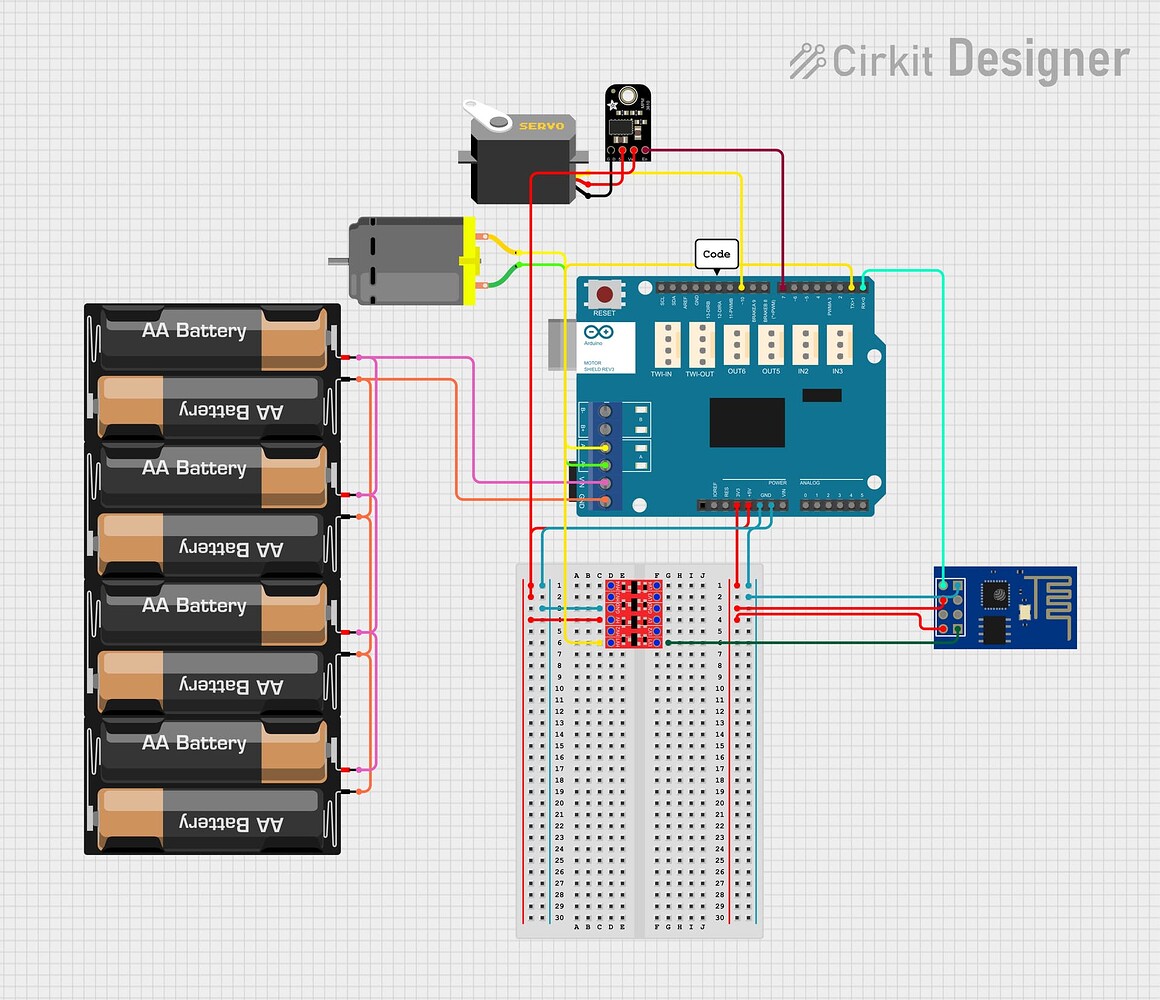Click the Arduino infinity logo on the shield

point(597,333)
